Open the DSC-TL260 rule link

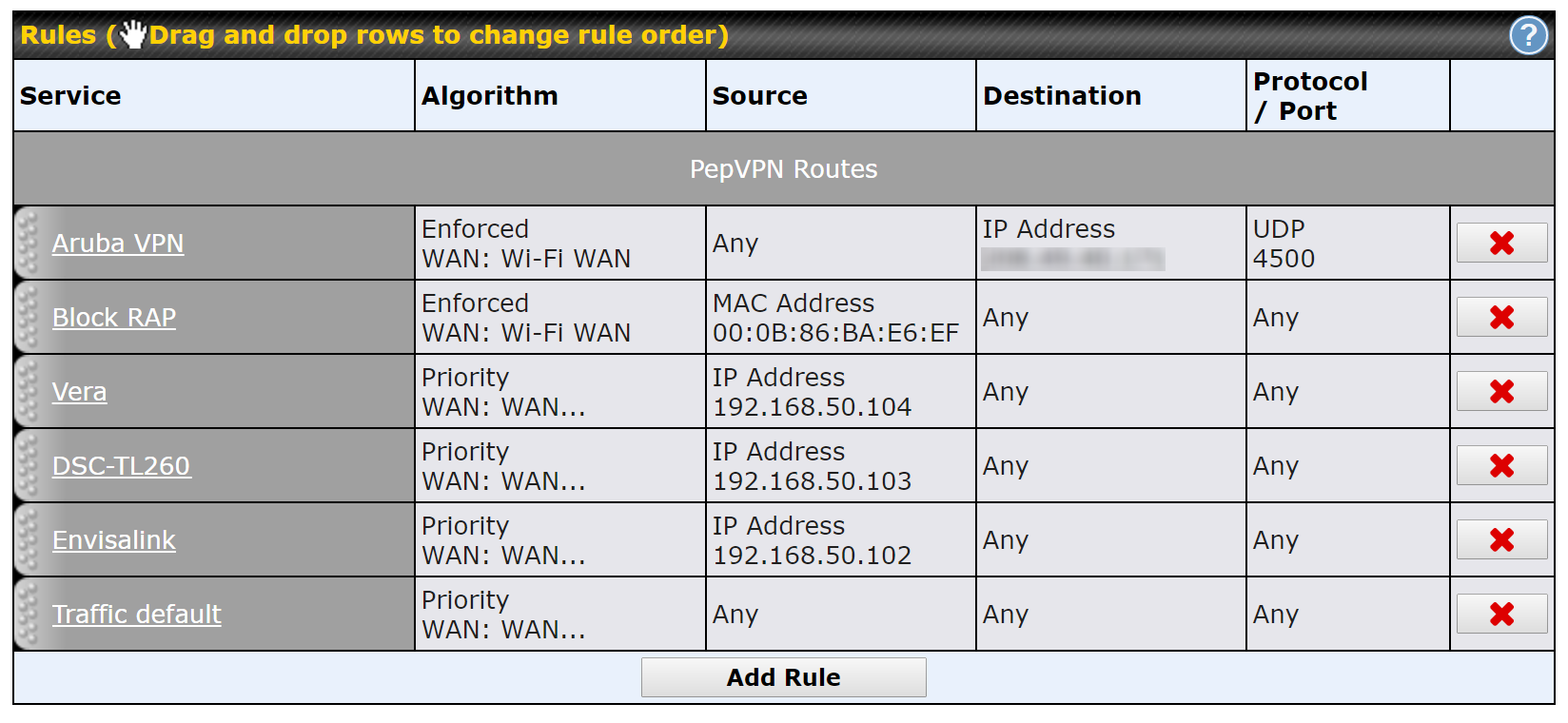(x=121, y=466)
